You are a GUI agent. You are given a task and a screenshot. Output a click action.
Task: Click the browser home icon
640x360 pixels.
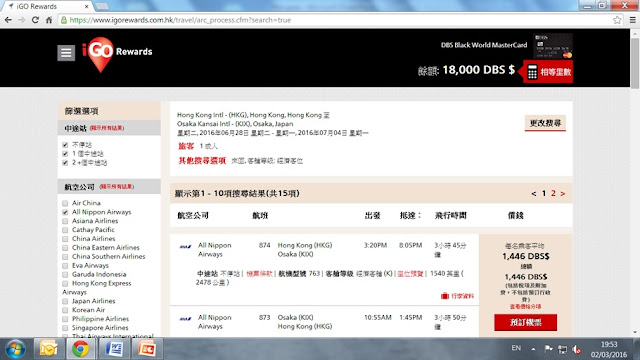click(x=49, y=20)
